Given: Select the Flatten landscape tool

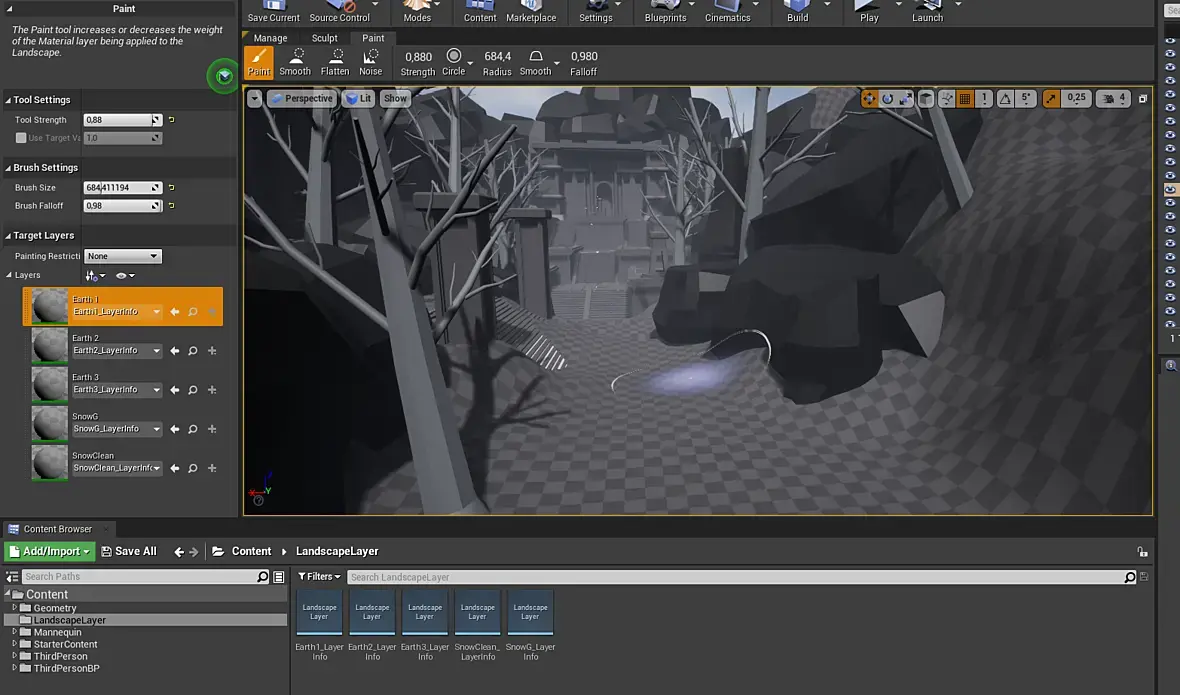Looking at the screenshot, I should [335, 62].
